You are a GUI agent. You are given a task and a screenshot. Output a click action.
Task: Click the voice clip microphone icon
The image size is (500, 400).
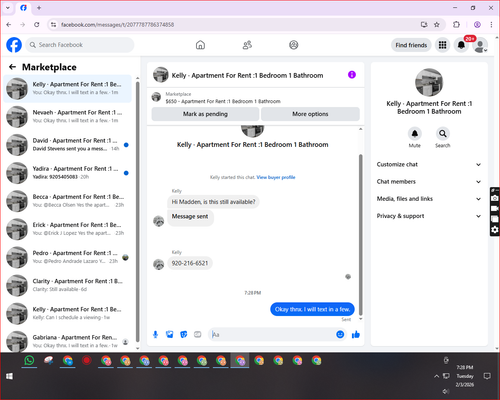tap(155, 334)
